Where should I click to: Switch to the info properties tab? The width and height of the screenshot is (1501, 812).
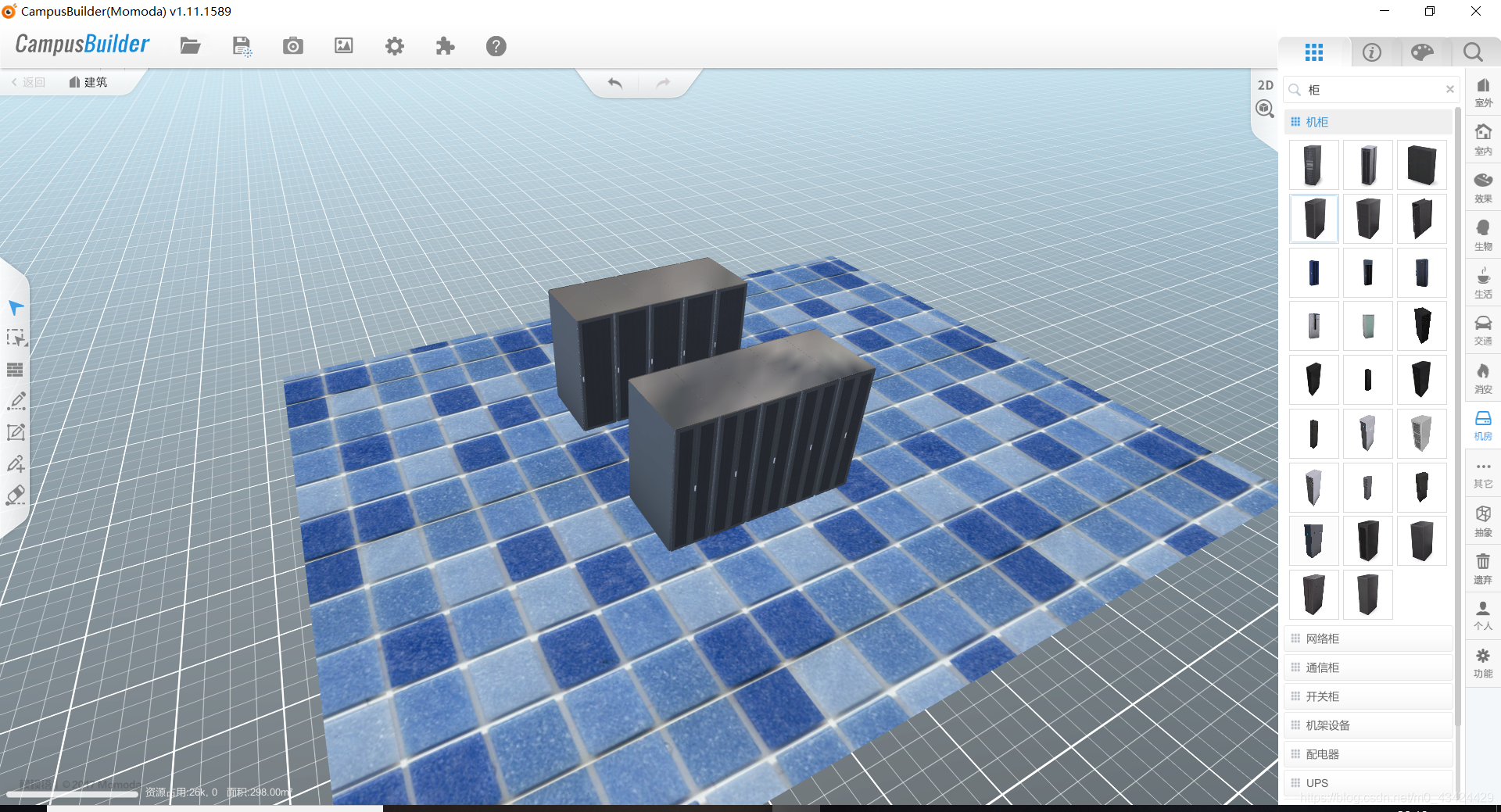[1372, 52]
